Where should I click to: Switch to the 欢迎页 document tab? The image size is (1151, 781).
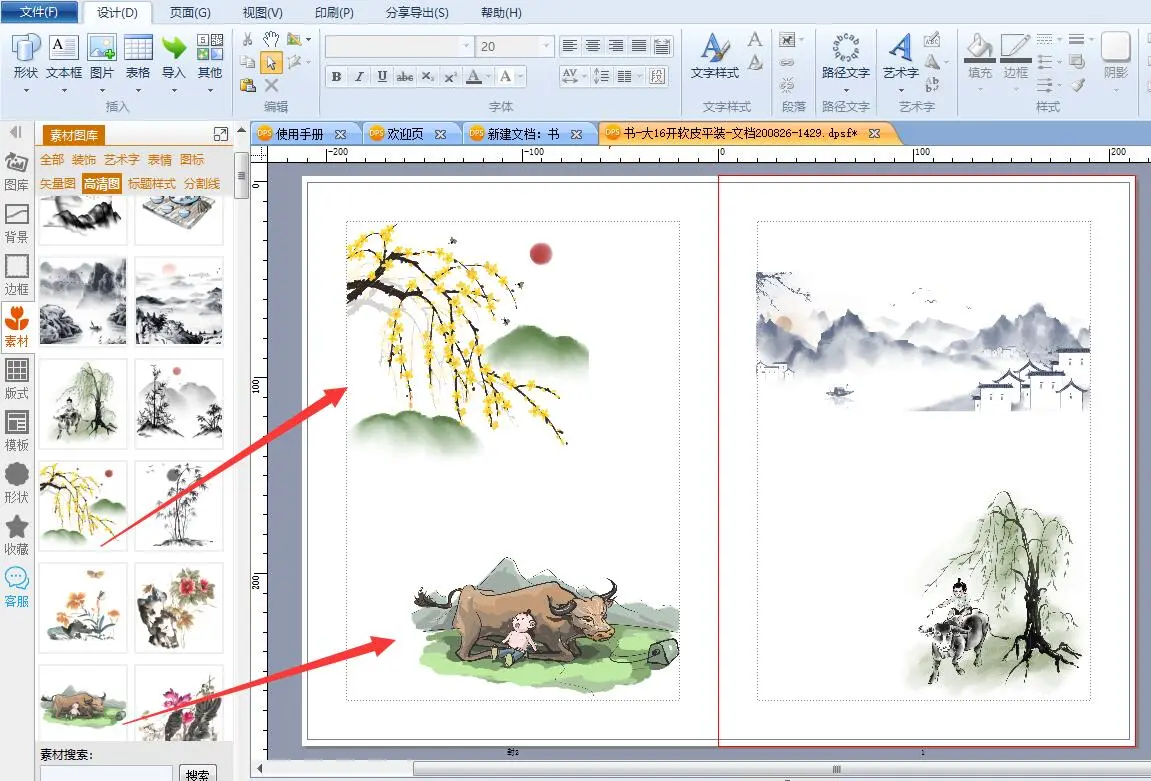coord(405,133)
